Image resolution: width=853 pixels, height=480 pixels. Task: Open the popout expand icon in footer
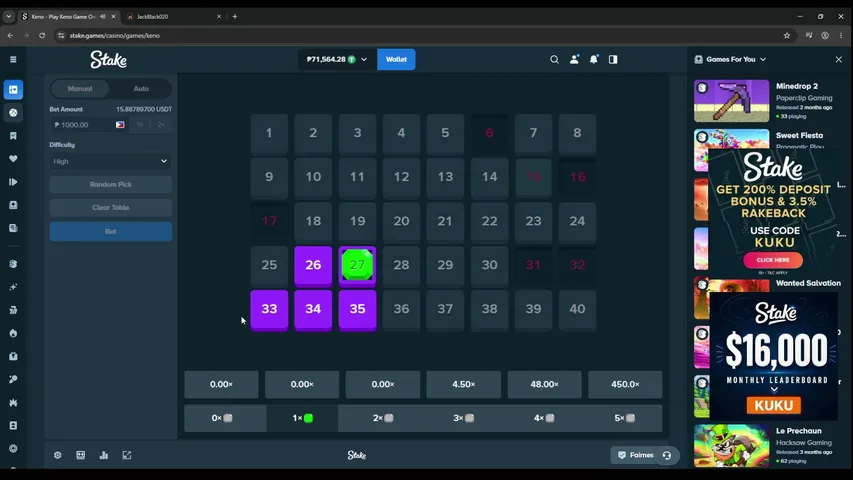click(x=127, y=455)
